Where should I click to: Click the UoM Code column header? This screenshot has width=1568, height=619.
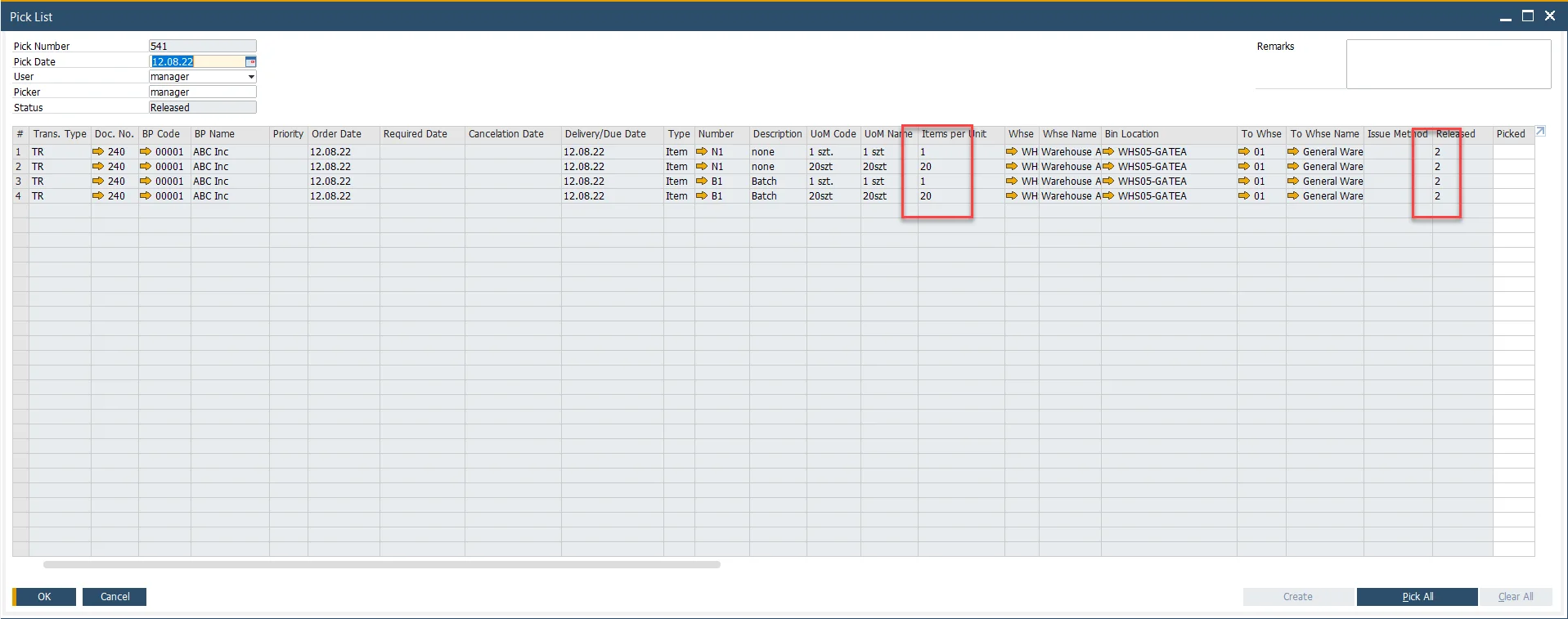pos(833,134)
